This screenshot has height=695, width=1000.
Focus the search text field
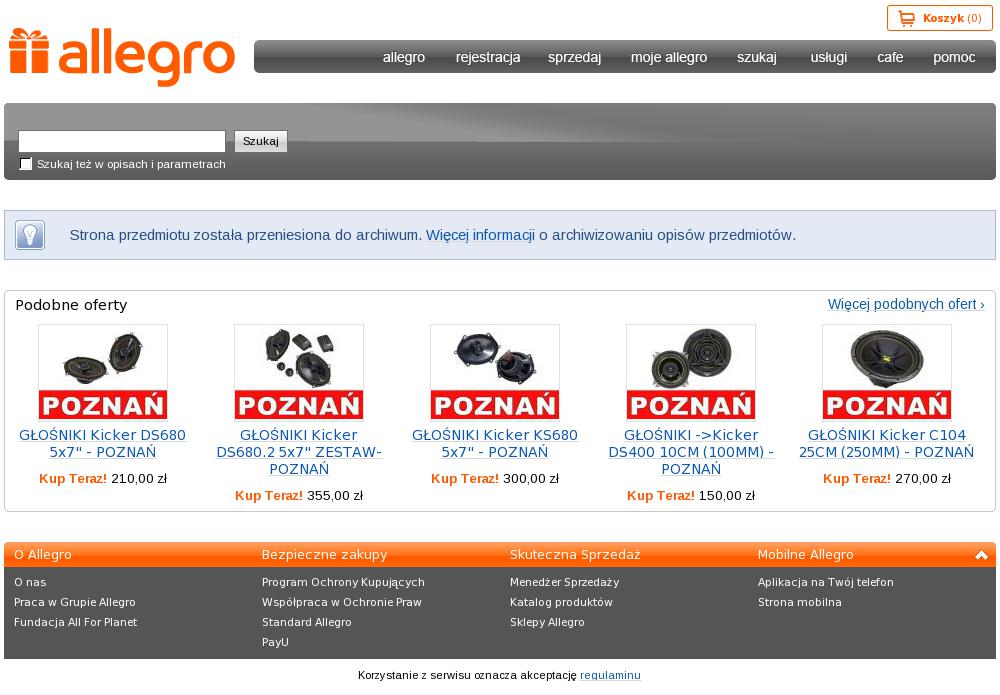(x=122, y=141)
